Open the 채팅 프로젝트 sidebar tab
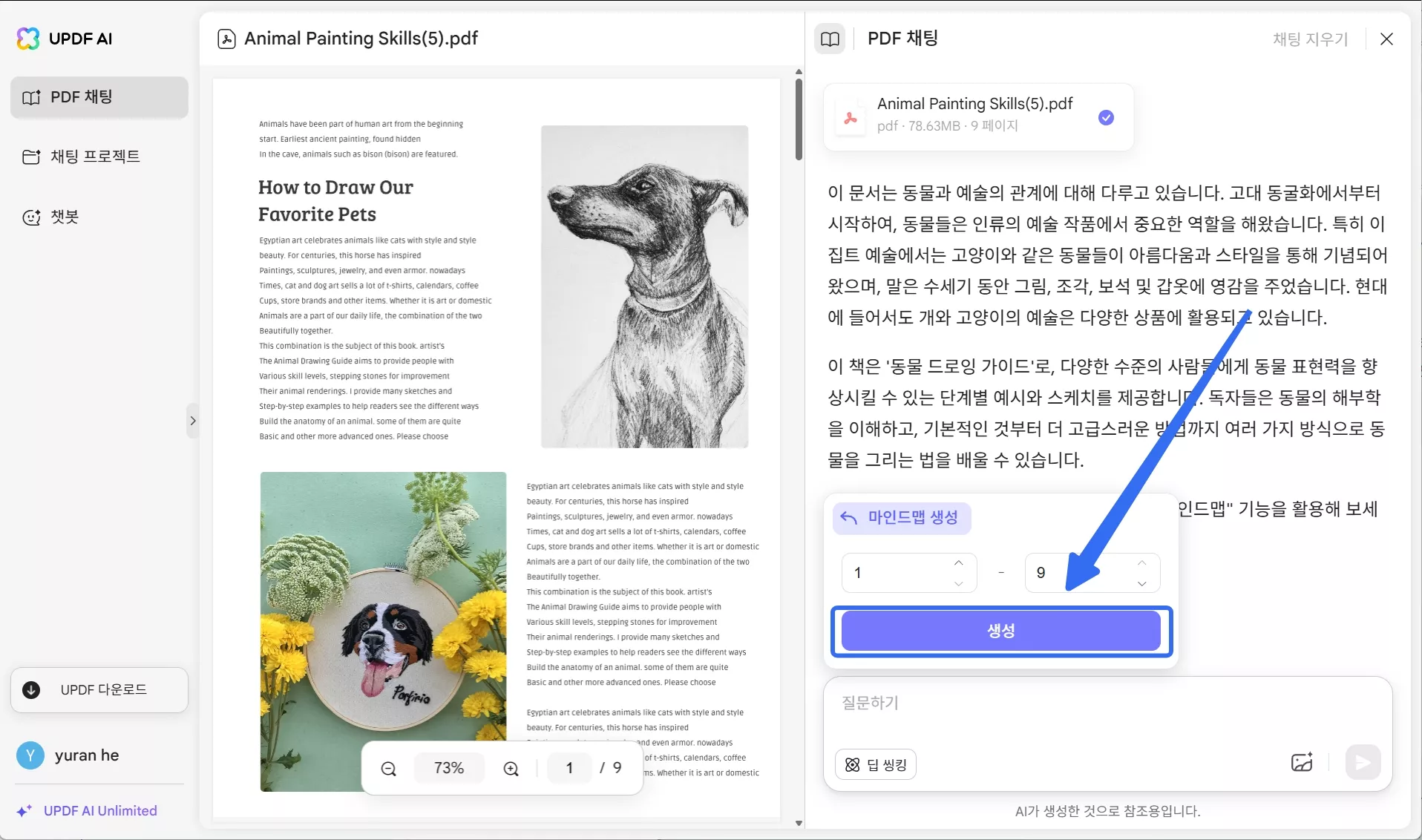 [99, 157]
